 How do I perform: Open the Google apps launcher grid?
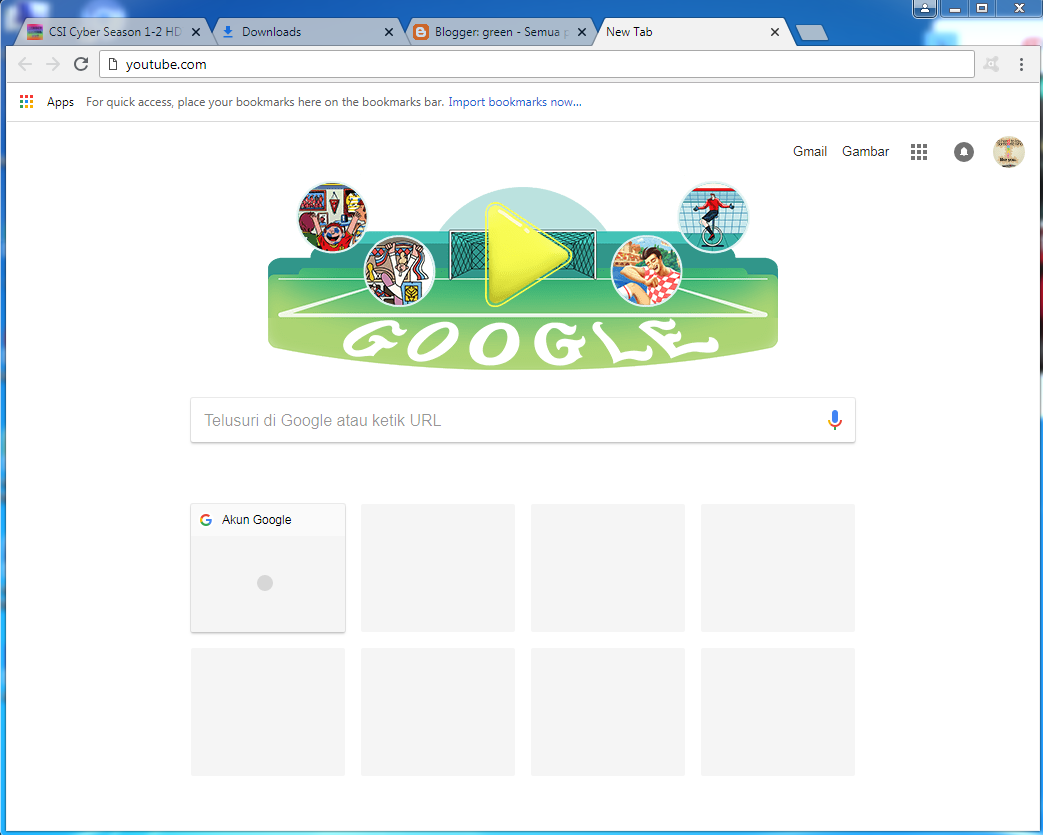(919, 152)
